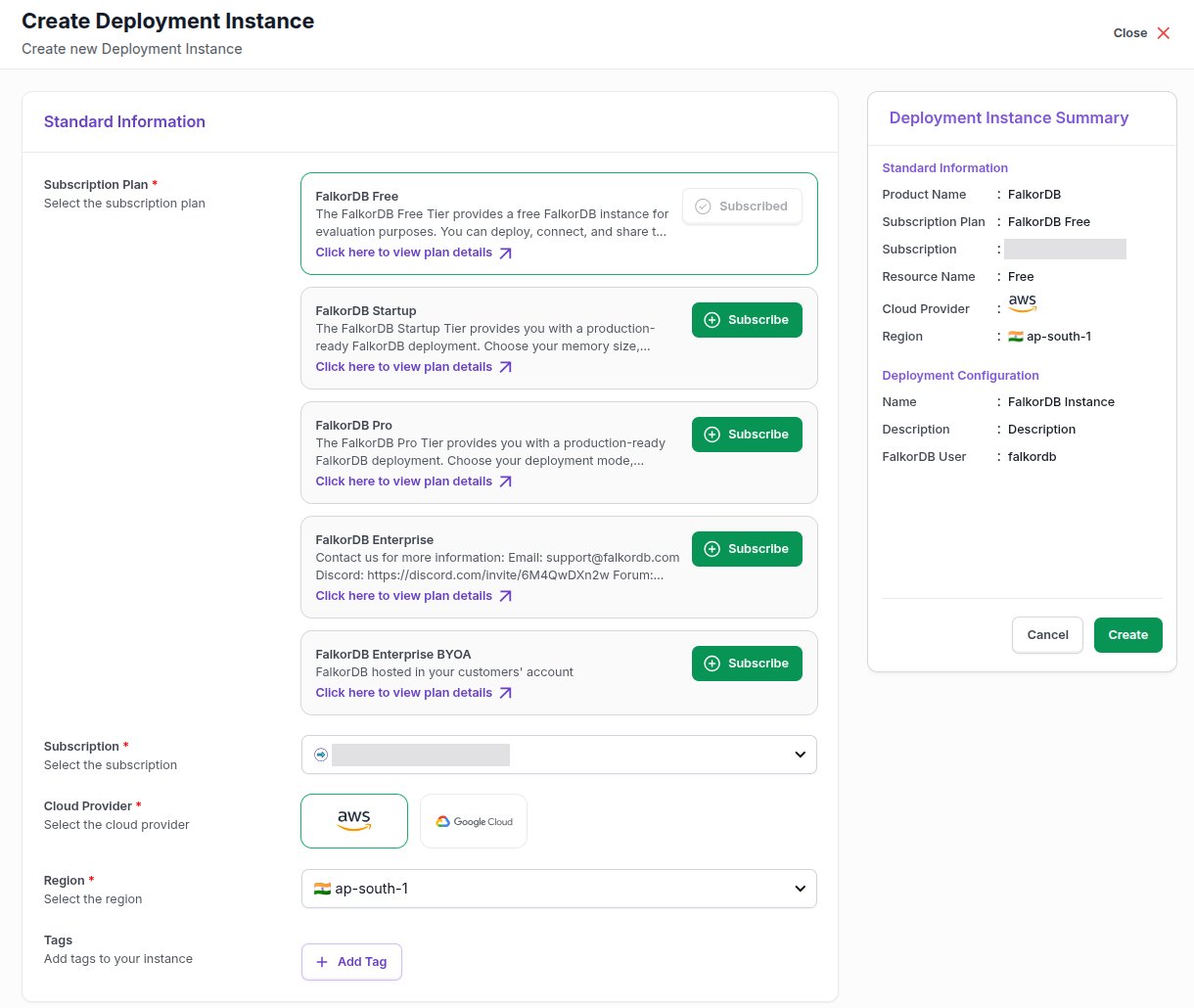The width and height of the screenshot is (1194, 1008).
Task: Subscribe to the FalkorDB Pro plan
Action: [747, 435]
